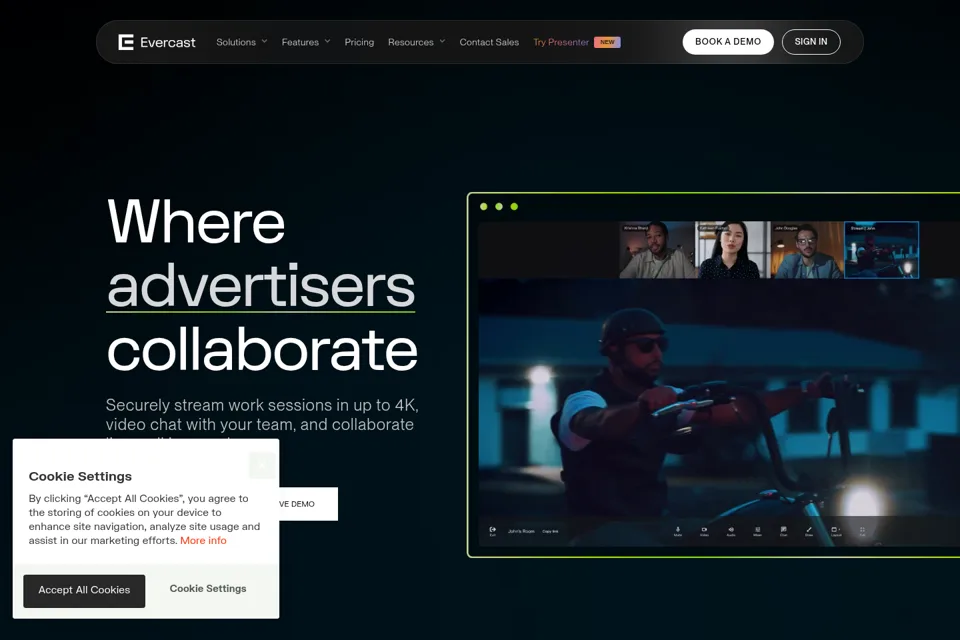The image size is (960, 640).
Task: Click Copy link in the video toolbar
Action: coord(550,532)
